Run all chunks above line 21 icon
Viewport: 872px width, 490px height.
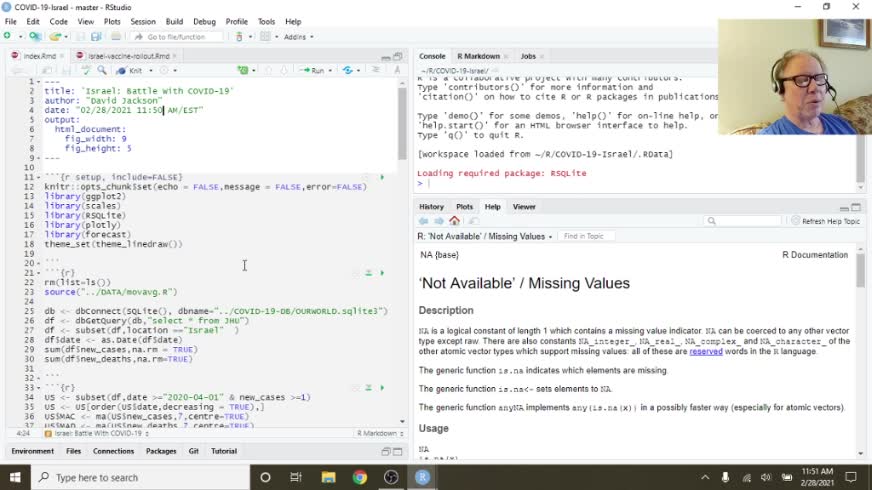coord(368,273)
